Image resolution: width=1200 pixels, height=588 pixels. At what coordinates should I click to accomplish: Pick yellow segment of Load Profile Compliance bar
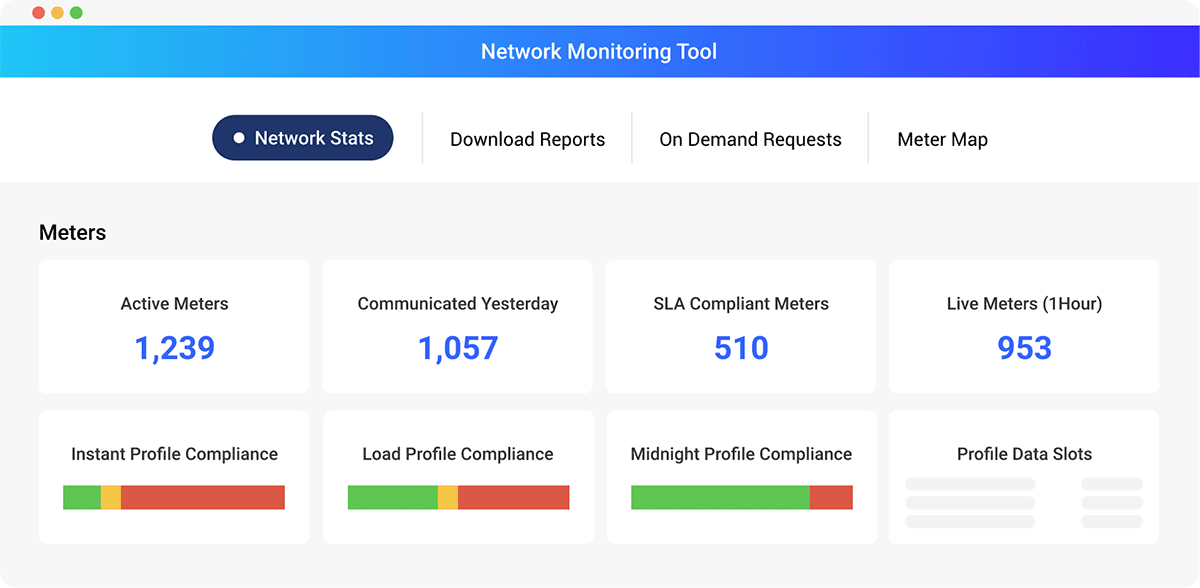point(448,497)
